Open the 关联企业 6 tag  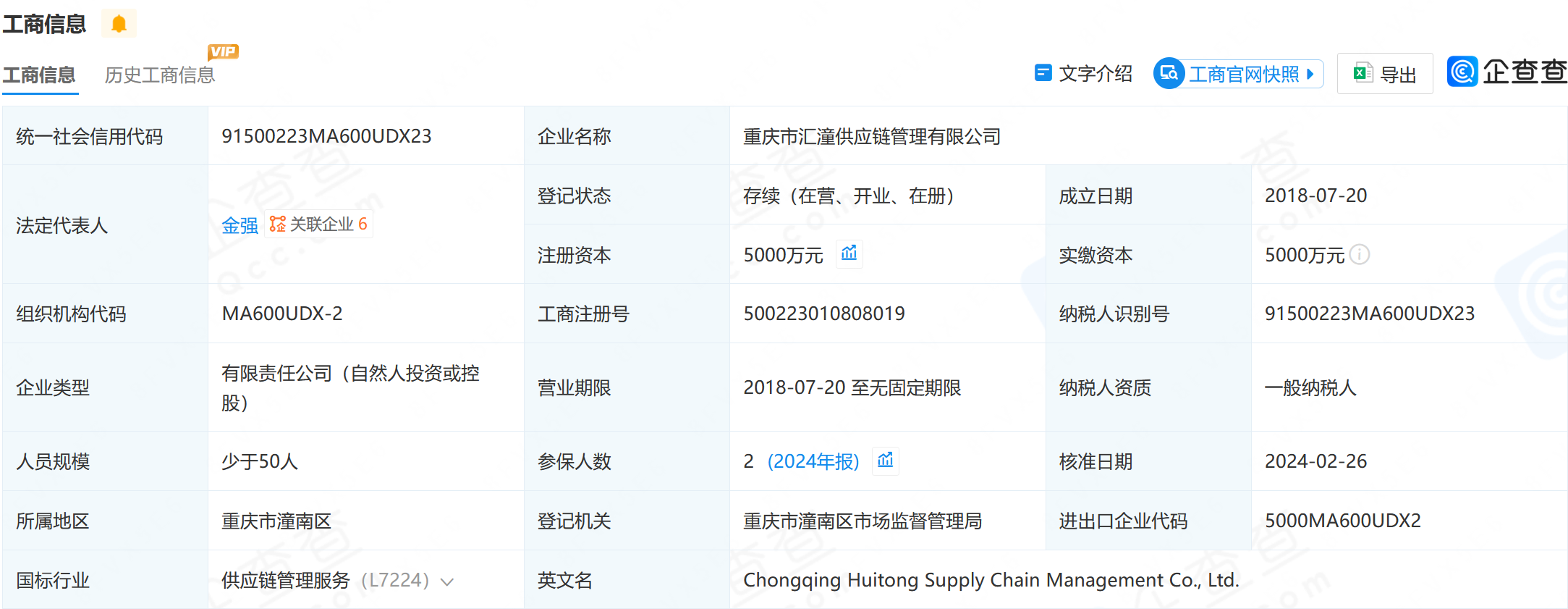318,224
